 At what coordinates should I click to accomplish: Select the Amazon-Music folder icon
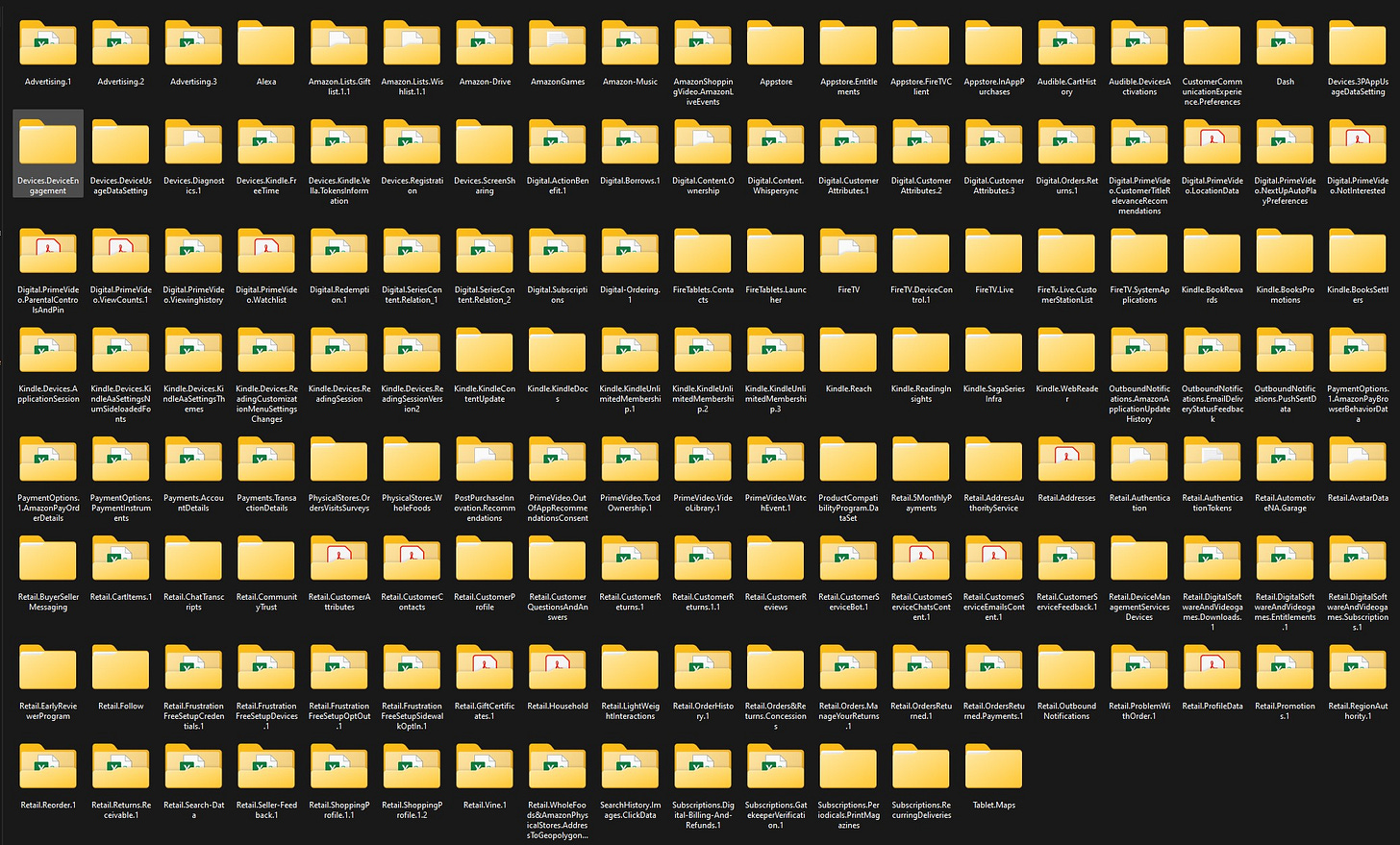[x=631, y=45]
